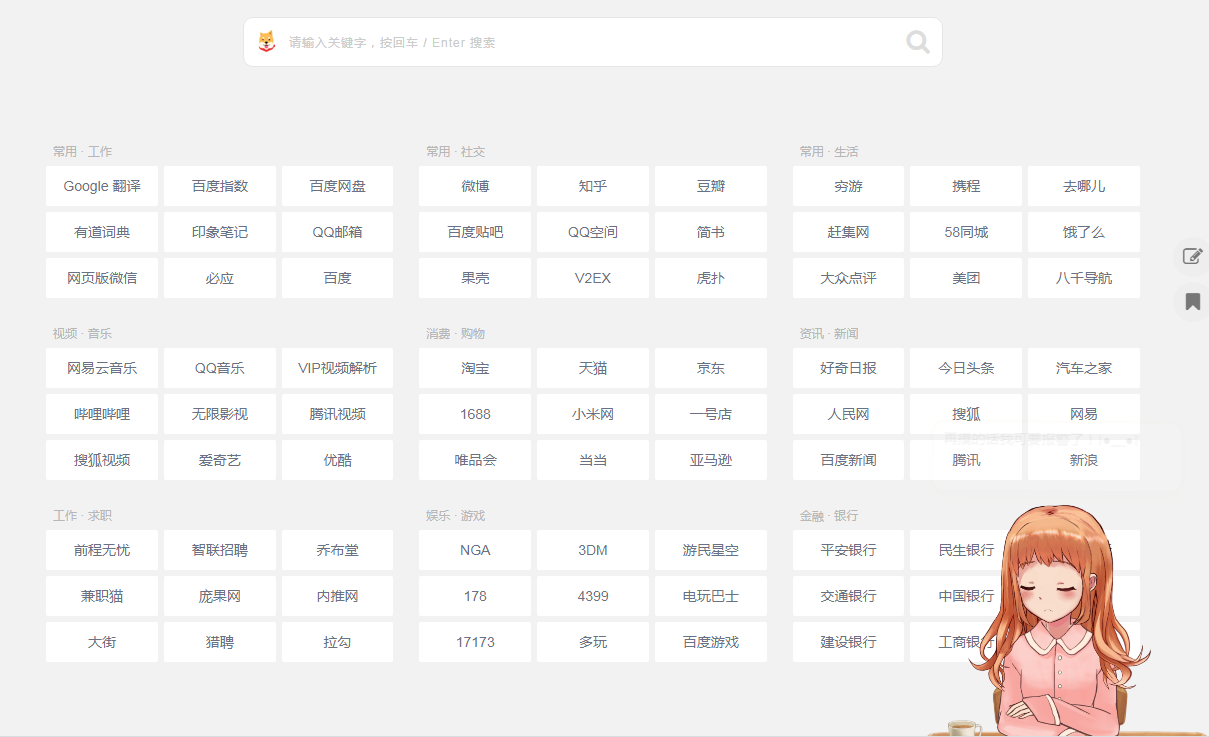Viewport: 1209px width, 737px height.
Task: Click the 1688 link
Action: point(475,414)
